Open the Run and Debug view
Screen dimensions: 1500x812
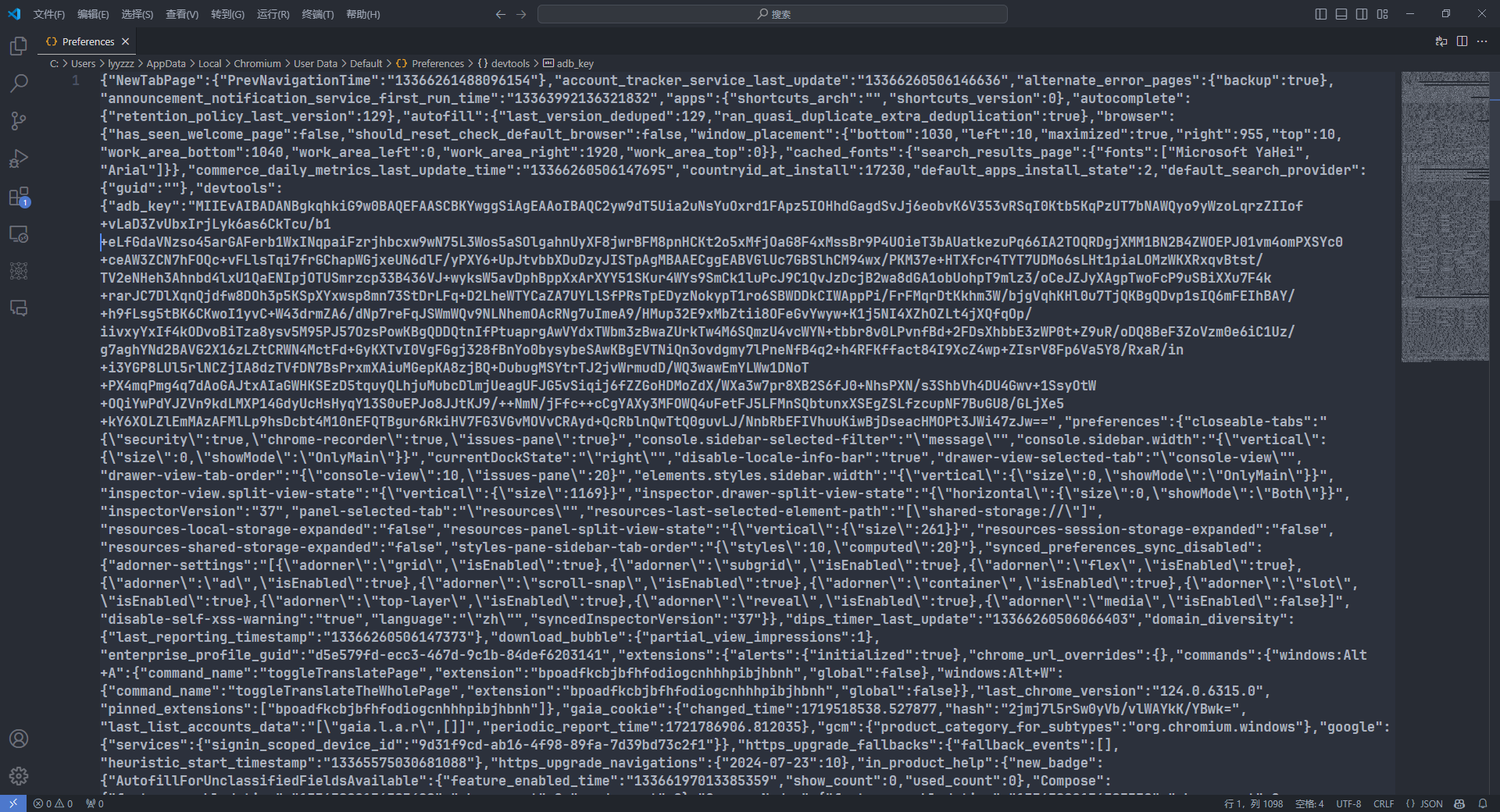click(18, 158)
